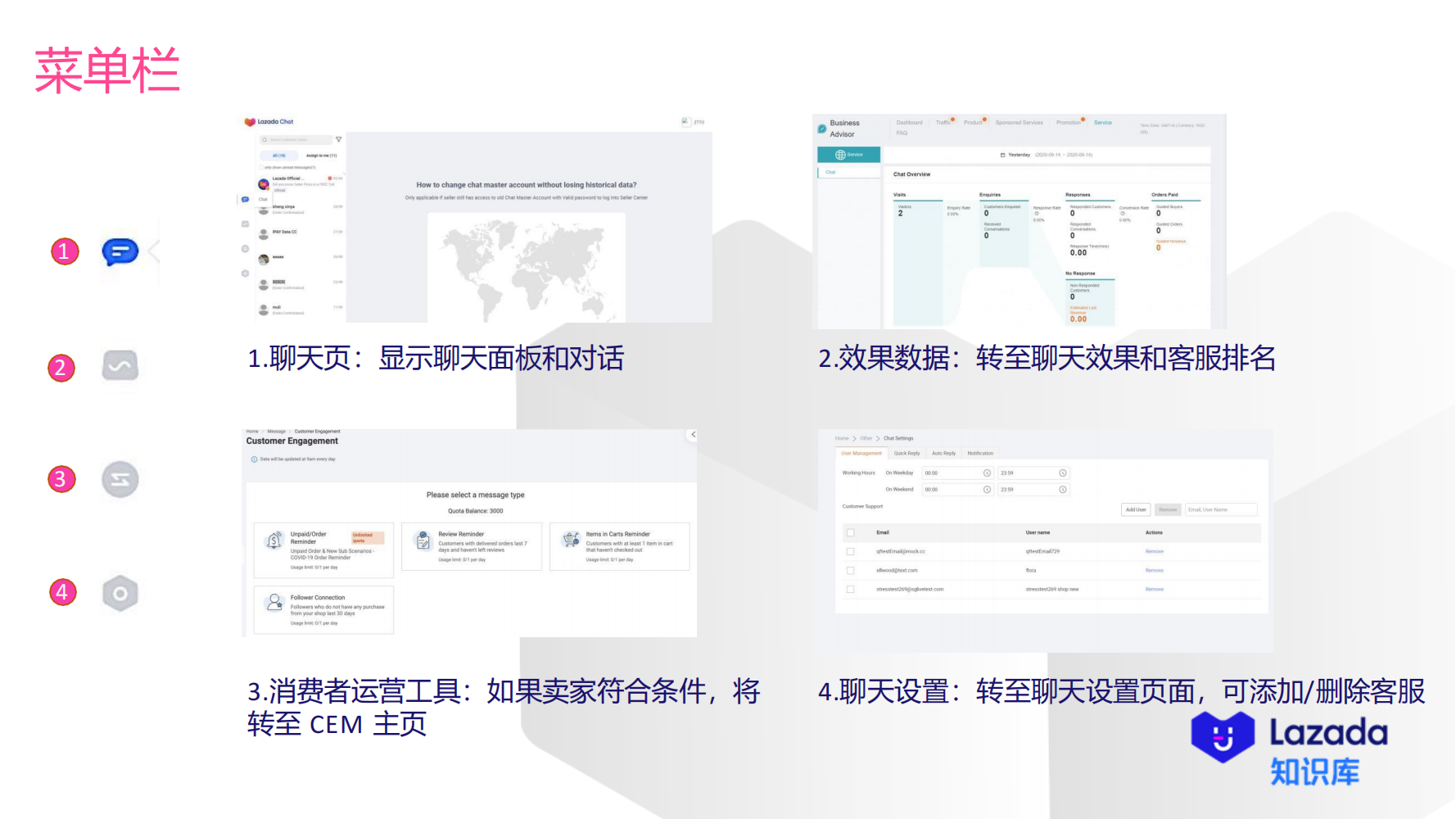Image resolution: width=1456 pixels, height=819 pixels.
Task: Select the Assign to me (11) tab
Action: (x=321, y=155)
